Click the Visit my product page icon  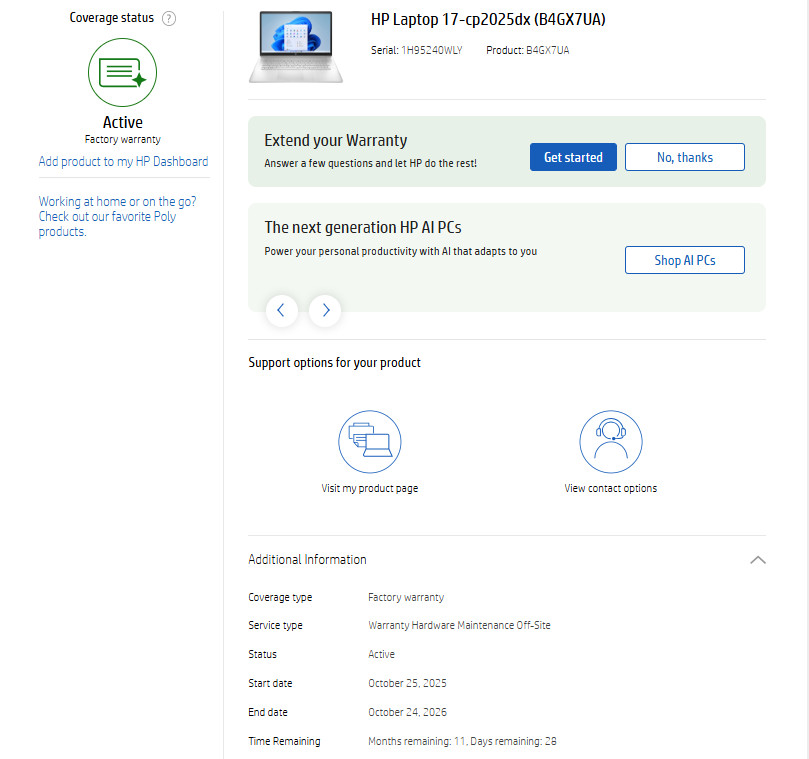370,442
